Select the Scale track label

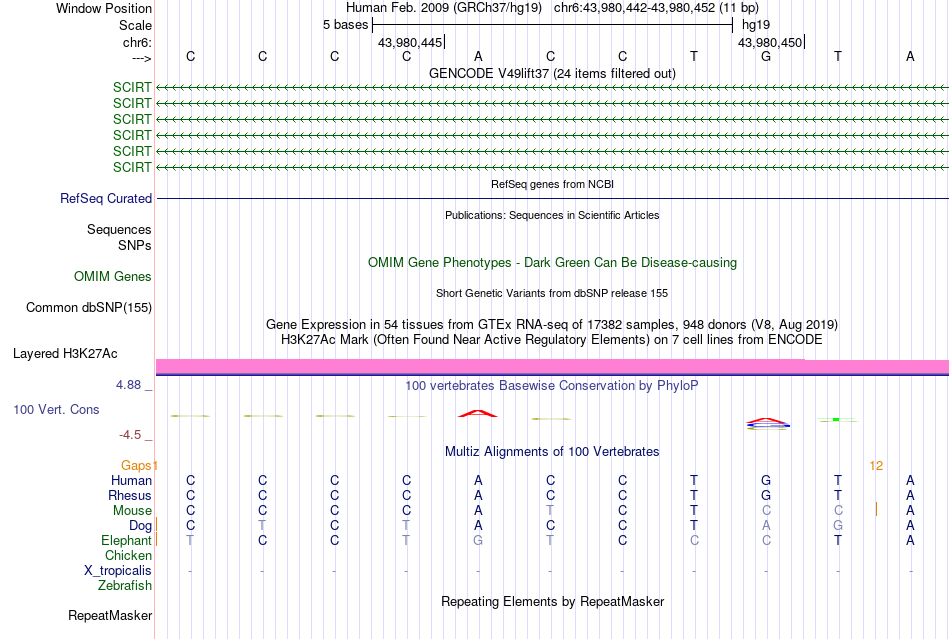point(135,25)
